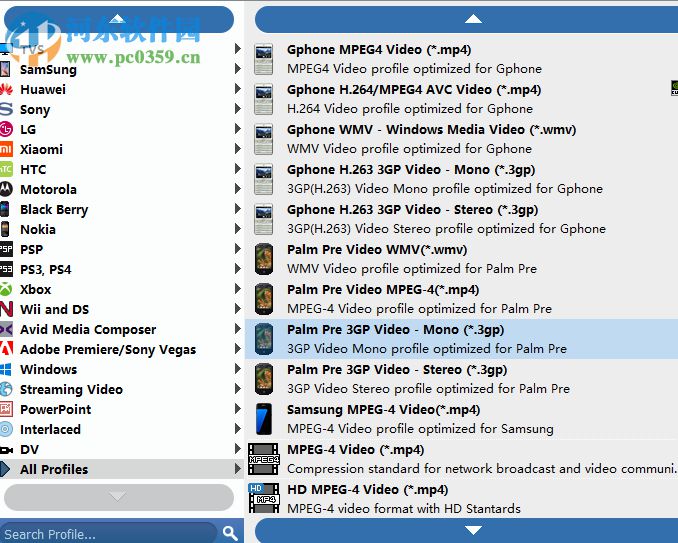Expand the Sony submenu arrow

click(237, 109)
